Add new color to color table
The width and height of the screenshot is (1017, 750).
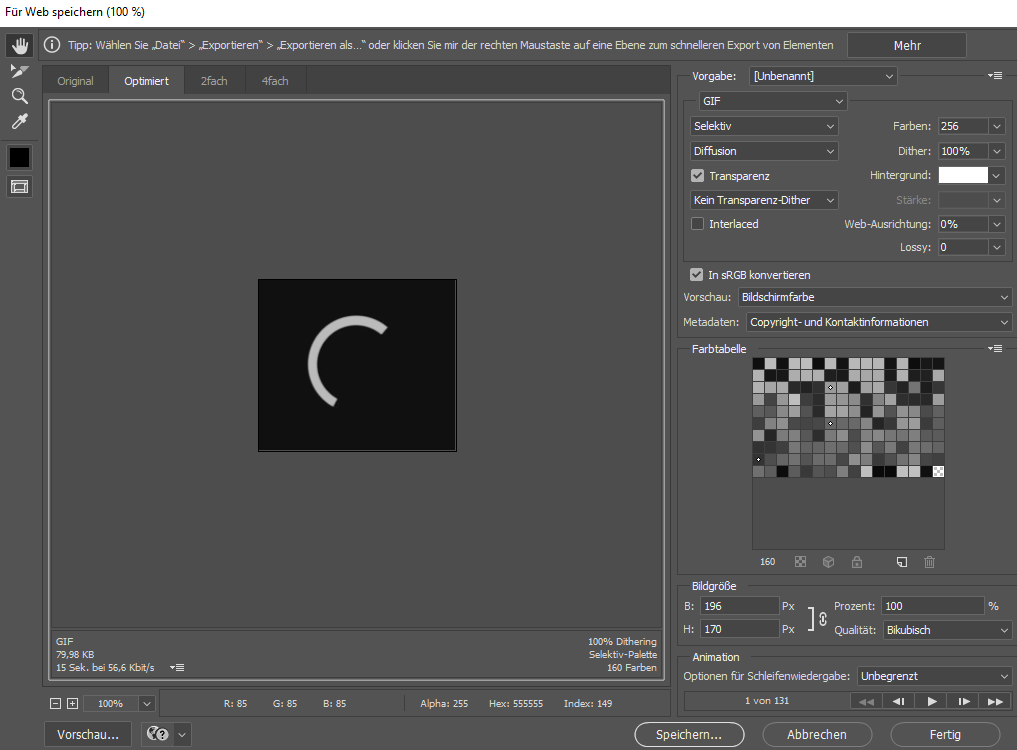pyautogui.click(x=902, y=562)
